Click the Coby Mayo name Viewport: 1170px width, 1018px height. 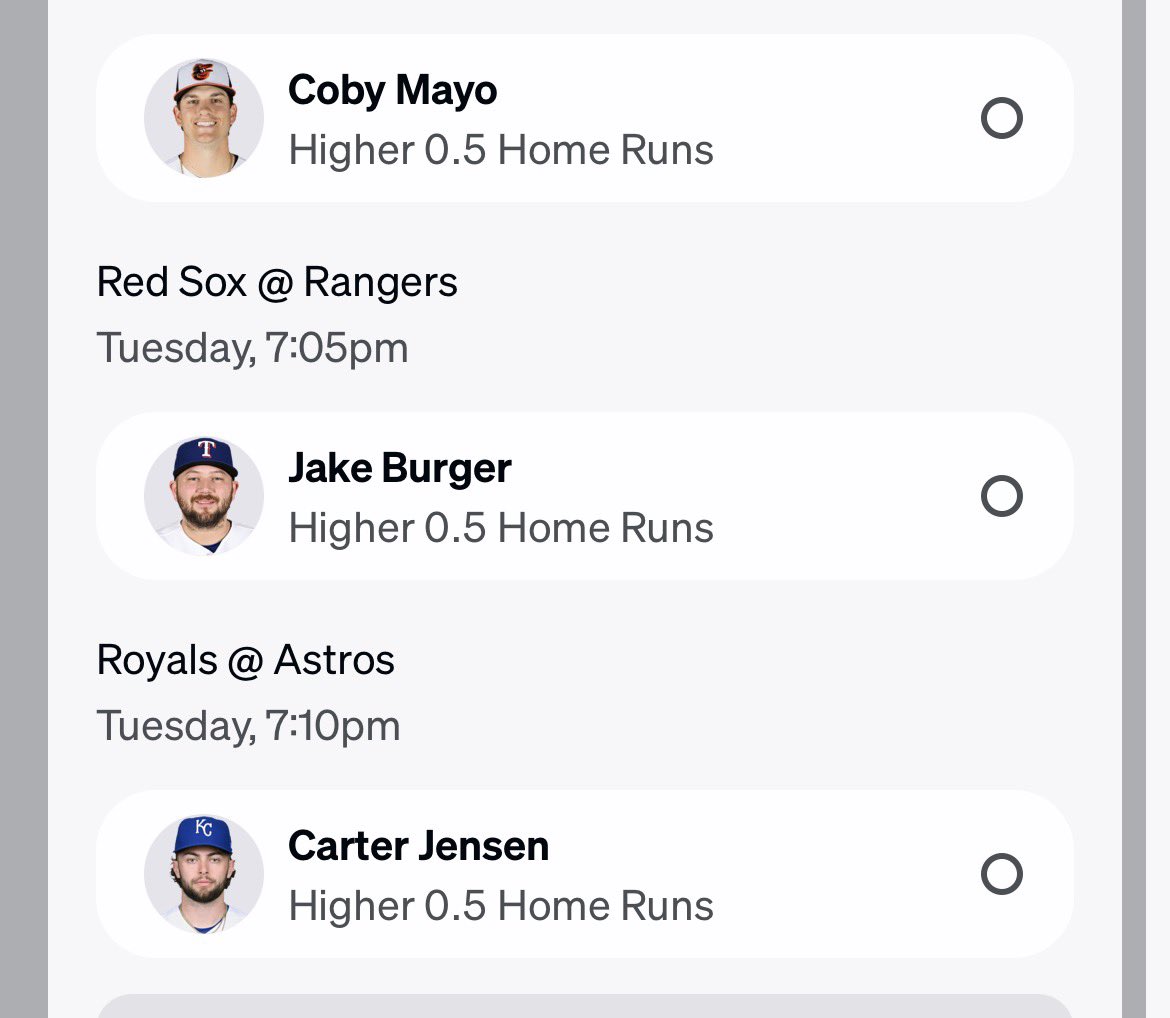click(392, 90)
